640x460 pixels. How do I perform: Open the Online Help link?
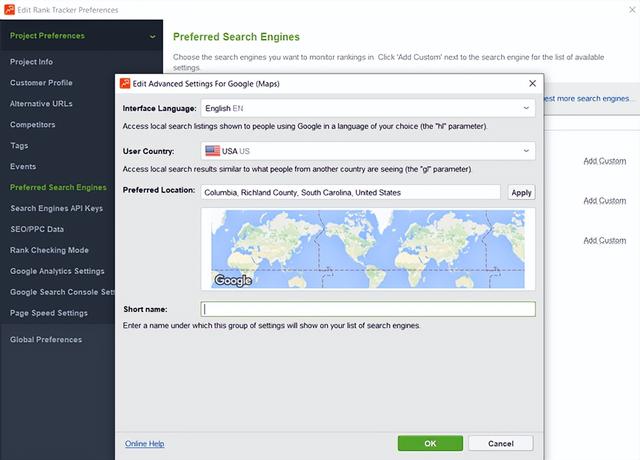pos(144,444)
